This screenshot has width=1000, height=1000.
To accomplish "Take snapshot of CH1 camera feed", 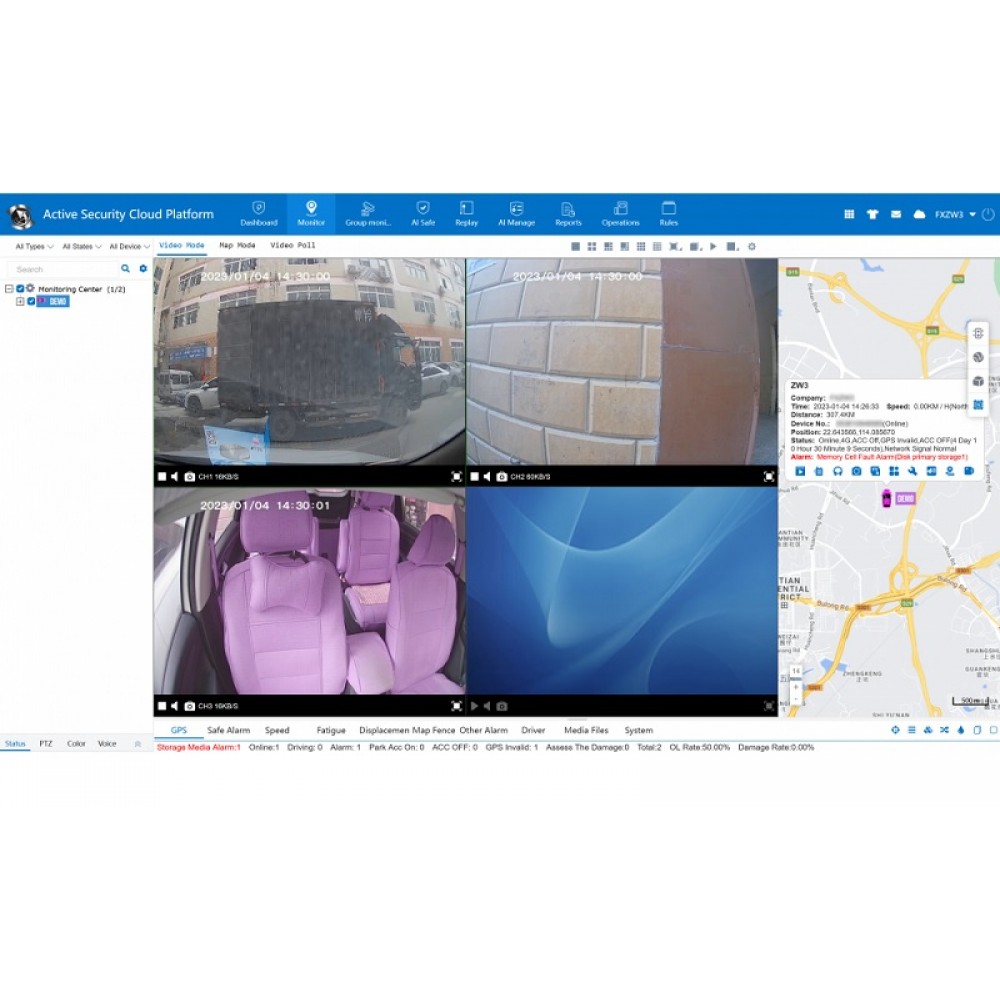I will point(190,477).
